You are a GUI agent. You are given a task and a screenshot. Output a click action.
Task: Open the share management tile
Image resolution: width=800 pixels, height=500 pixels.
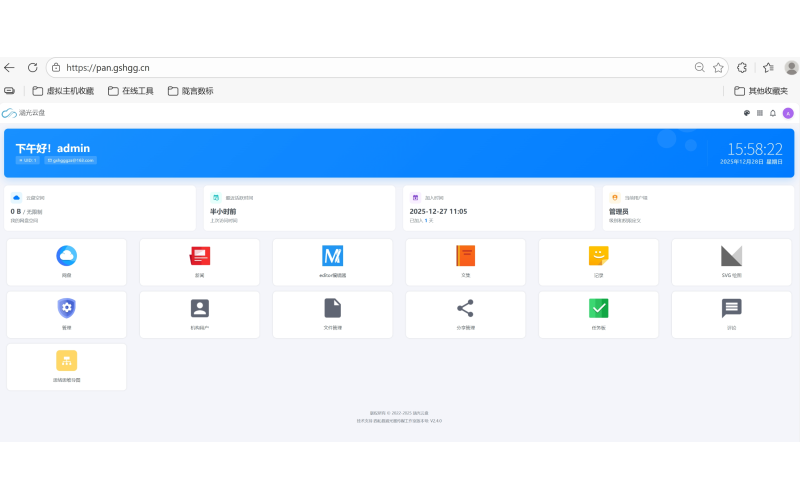click(x=465, y=313)
